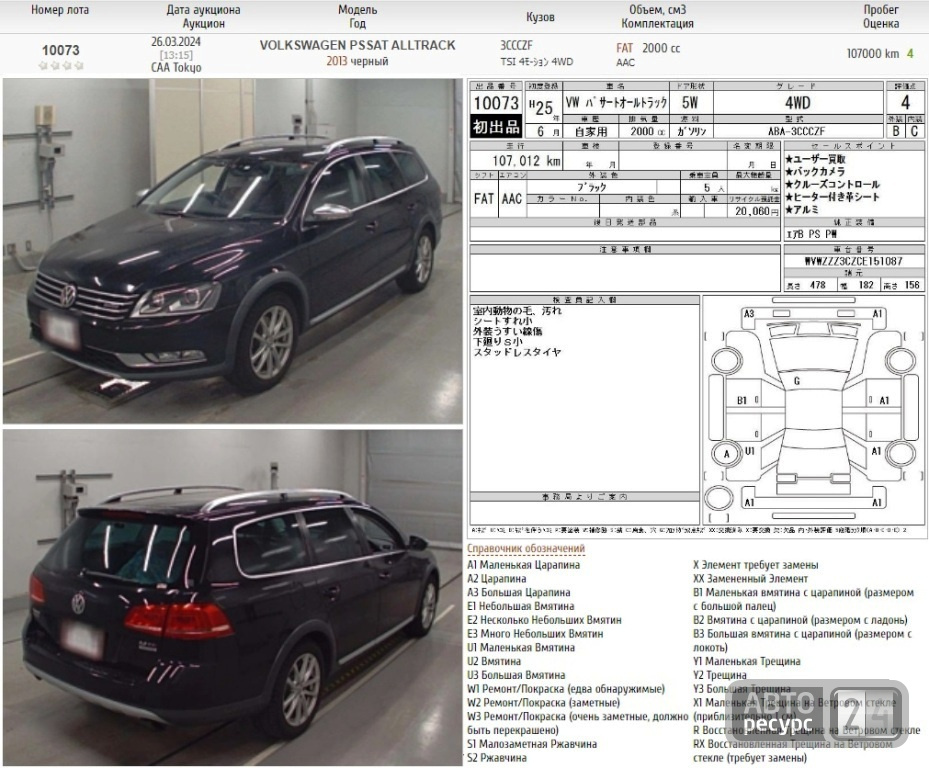Click legend entry E1 Небольшая Вмятина
This screenshot has width=929, height=768.
[521, 606]
